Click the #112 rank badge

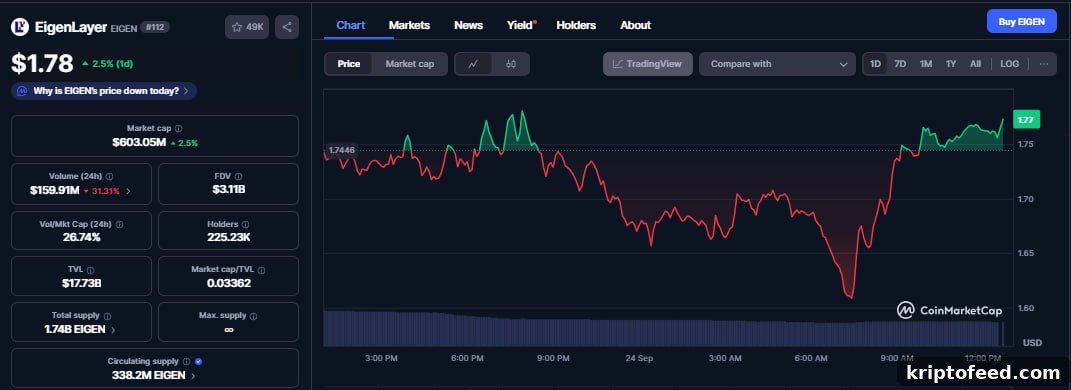tap(155, 27)
